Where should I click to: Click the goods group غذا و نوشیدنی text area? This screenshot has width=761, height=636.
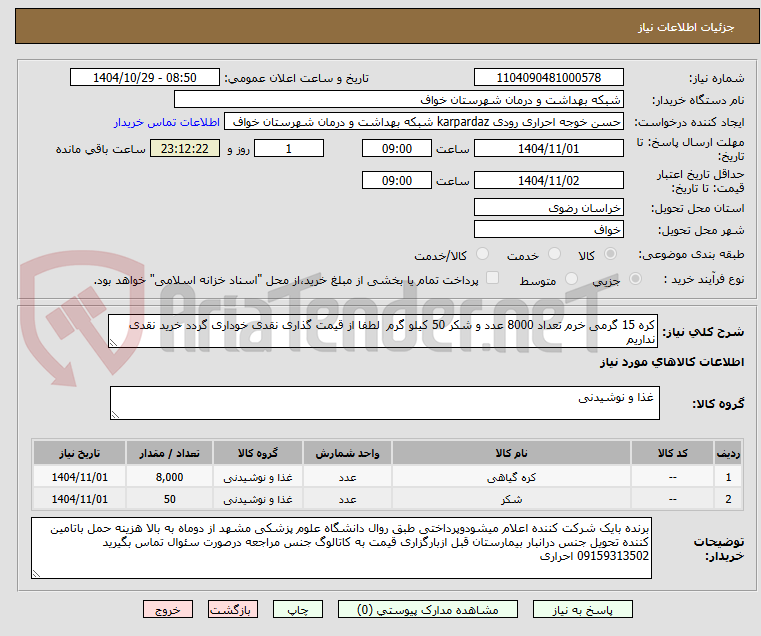384,403
